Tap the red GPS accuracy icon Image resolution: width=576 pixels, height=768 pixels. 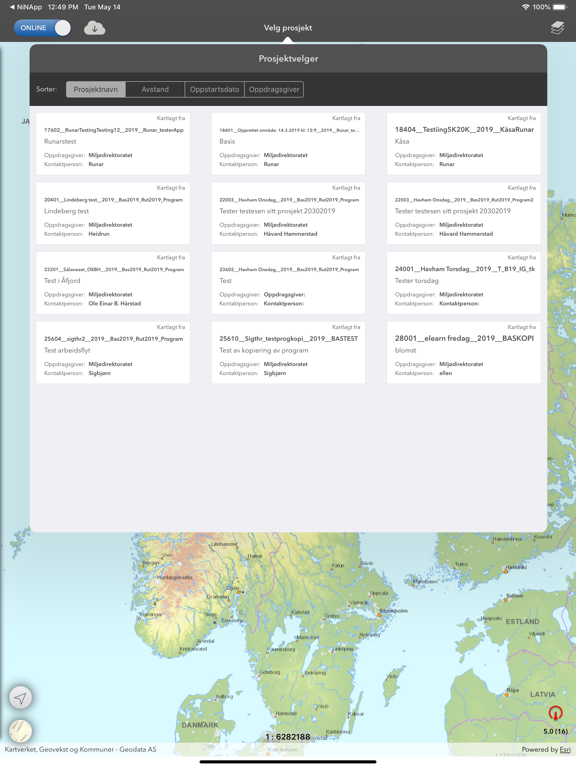point(555,713)
